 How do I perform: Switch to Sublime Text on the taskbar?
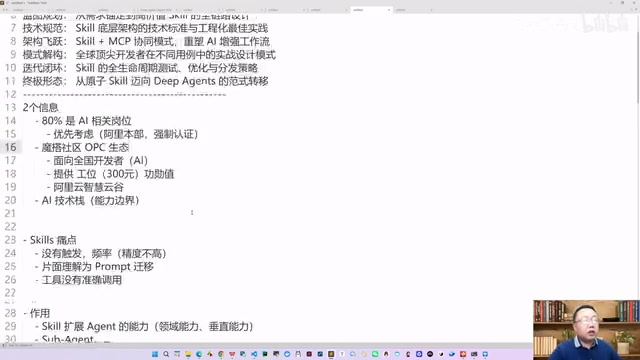coord(331,354)
